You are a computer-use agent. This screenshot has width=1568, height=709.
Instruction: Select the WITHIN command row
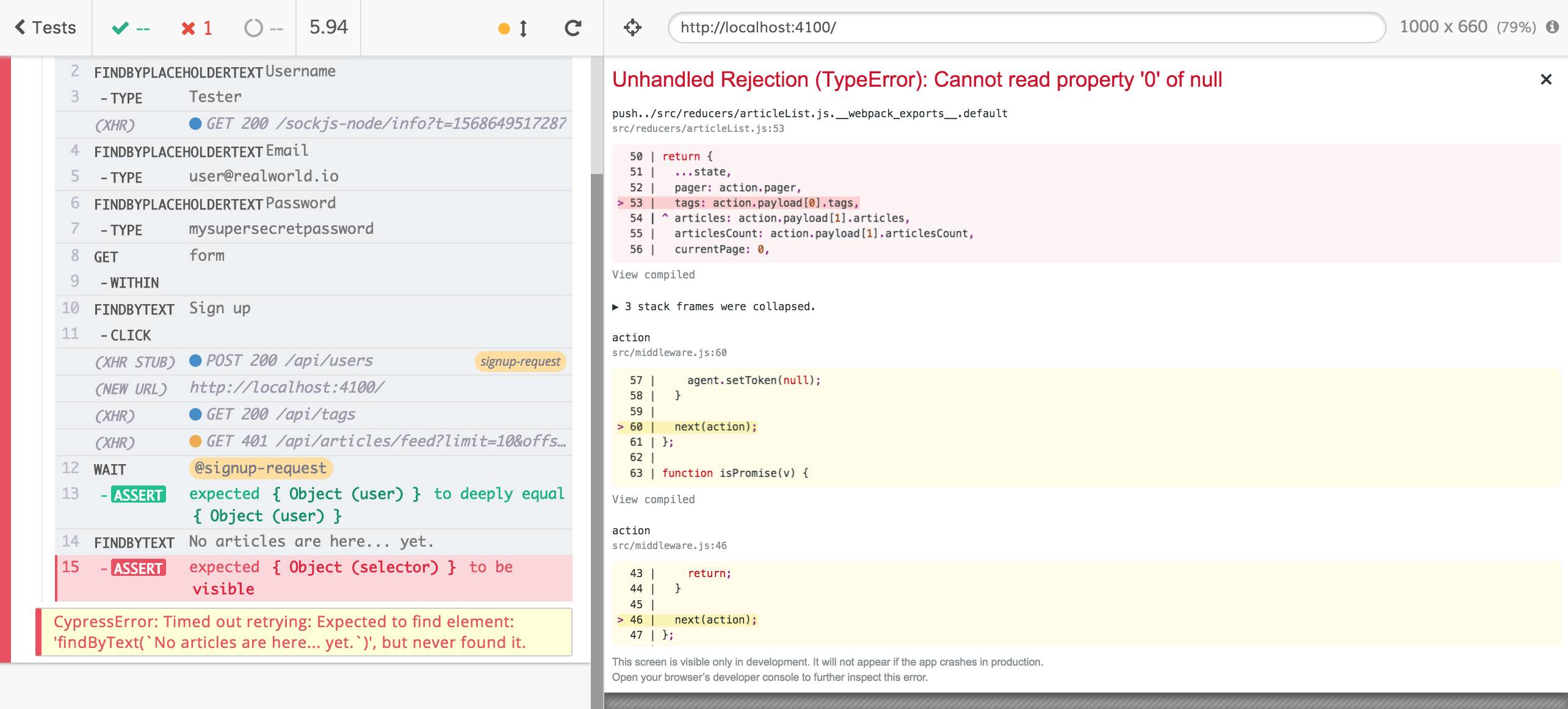click(314, 282)
